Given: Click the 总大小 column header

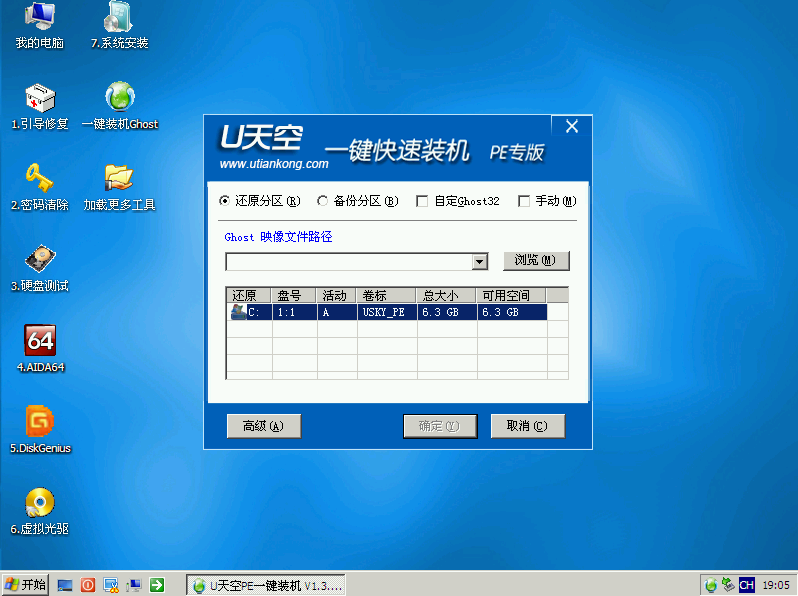Looking at the screenshot, I should 446,296.
